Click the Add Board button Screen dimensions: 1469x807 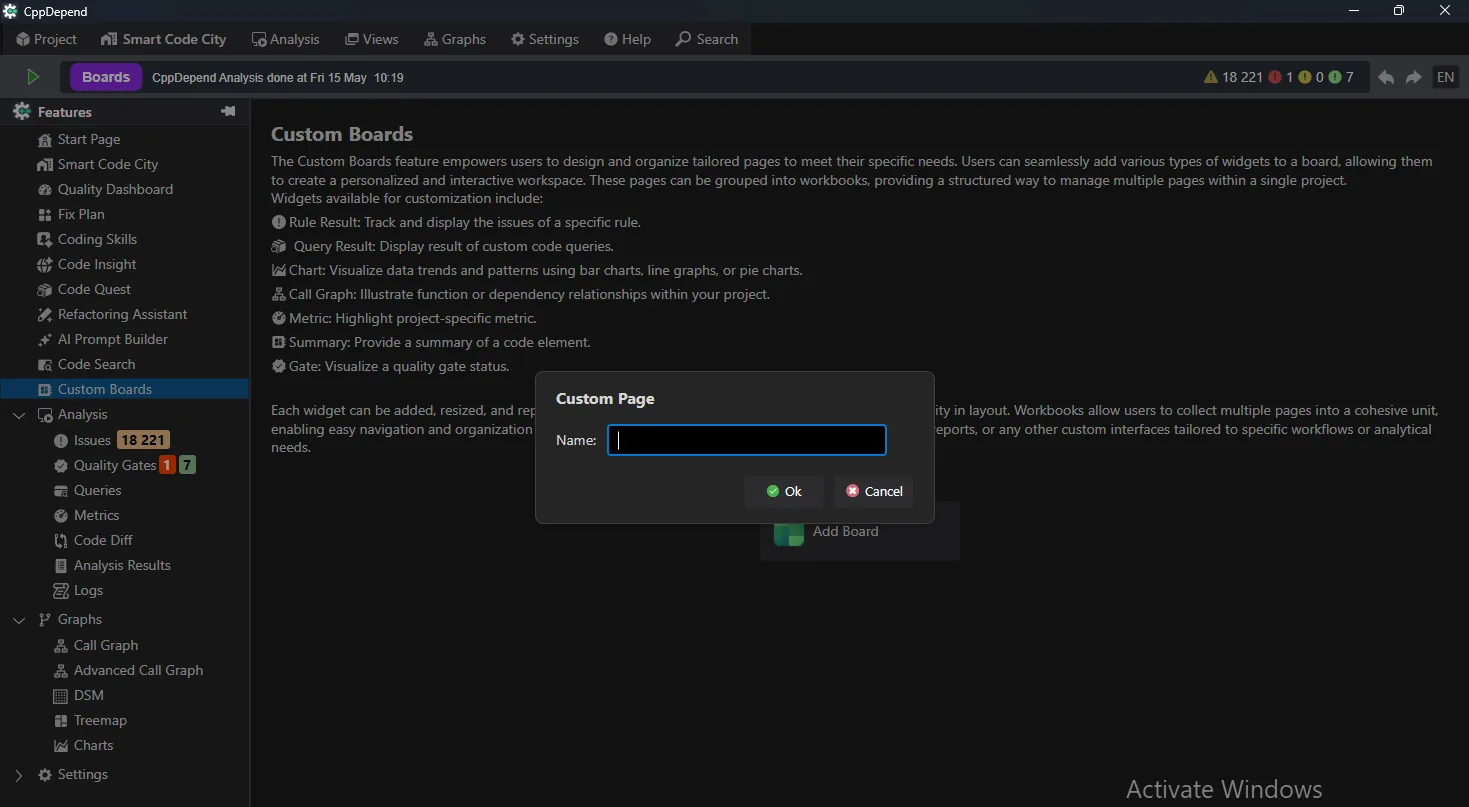pos(860,531)
